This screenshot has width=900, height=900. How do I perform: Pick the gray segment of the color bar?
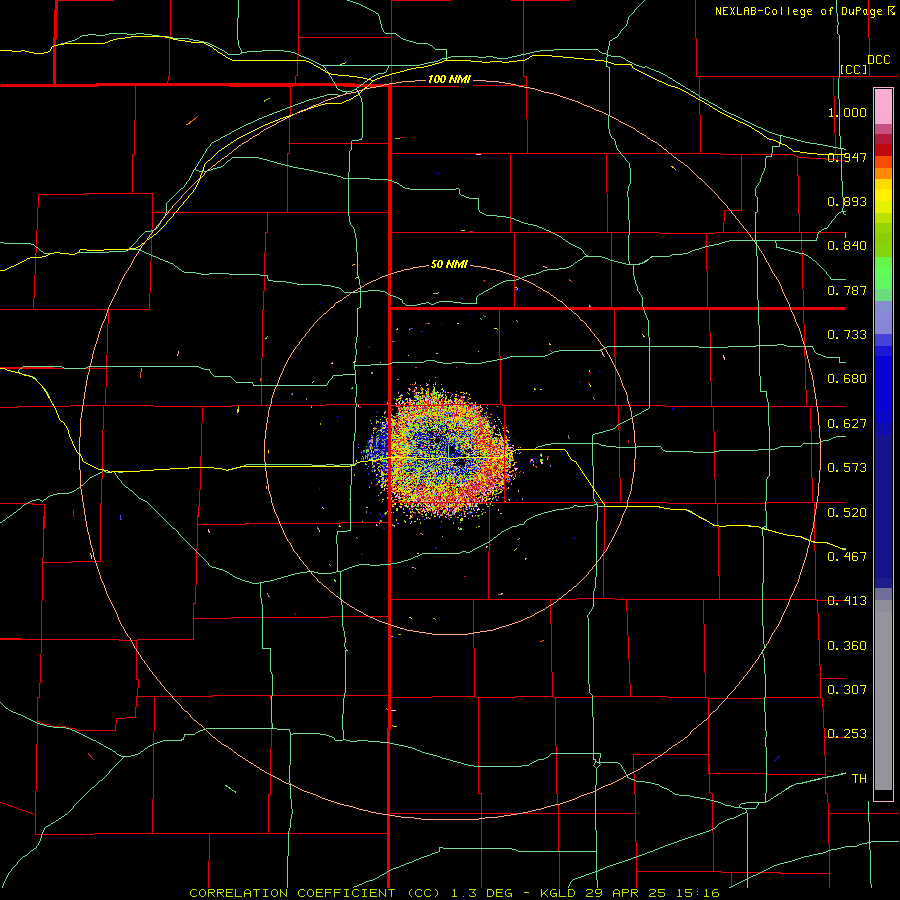click(883, 695)
